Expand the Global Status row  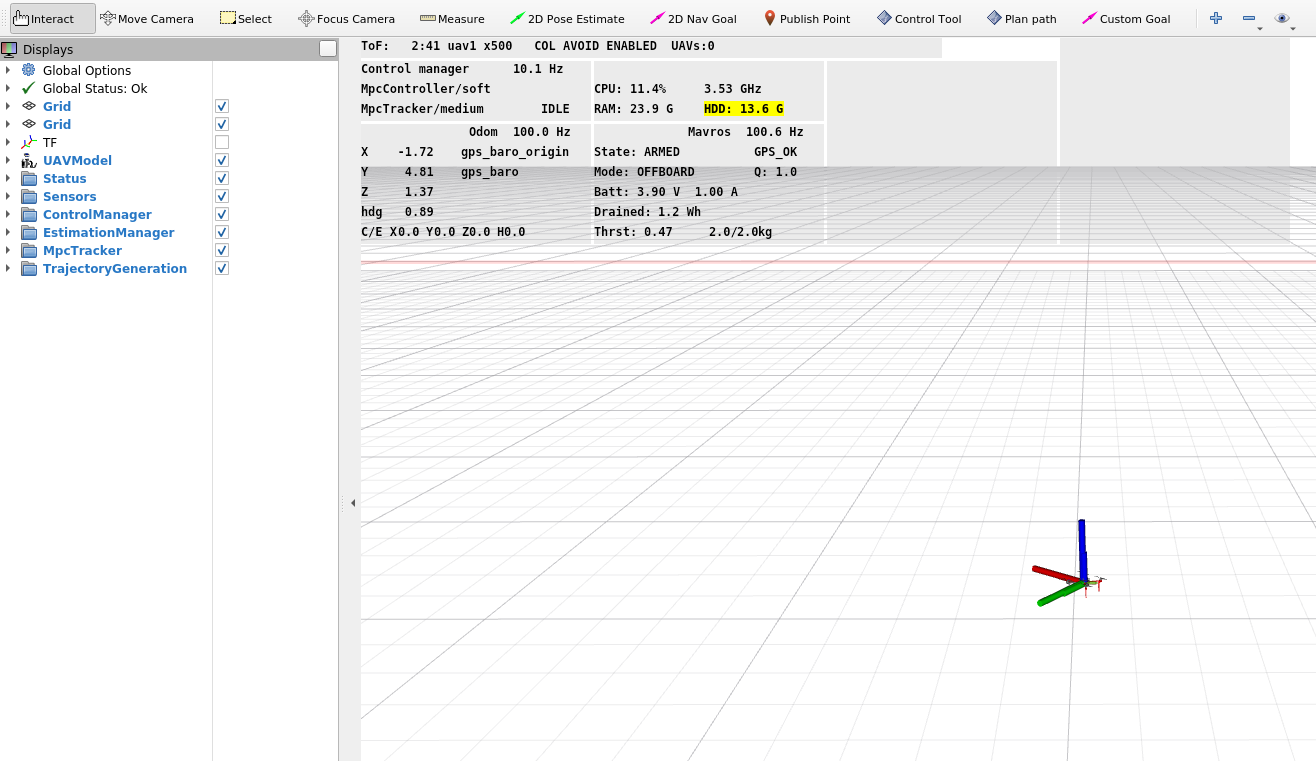click(8, 88)
